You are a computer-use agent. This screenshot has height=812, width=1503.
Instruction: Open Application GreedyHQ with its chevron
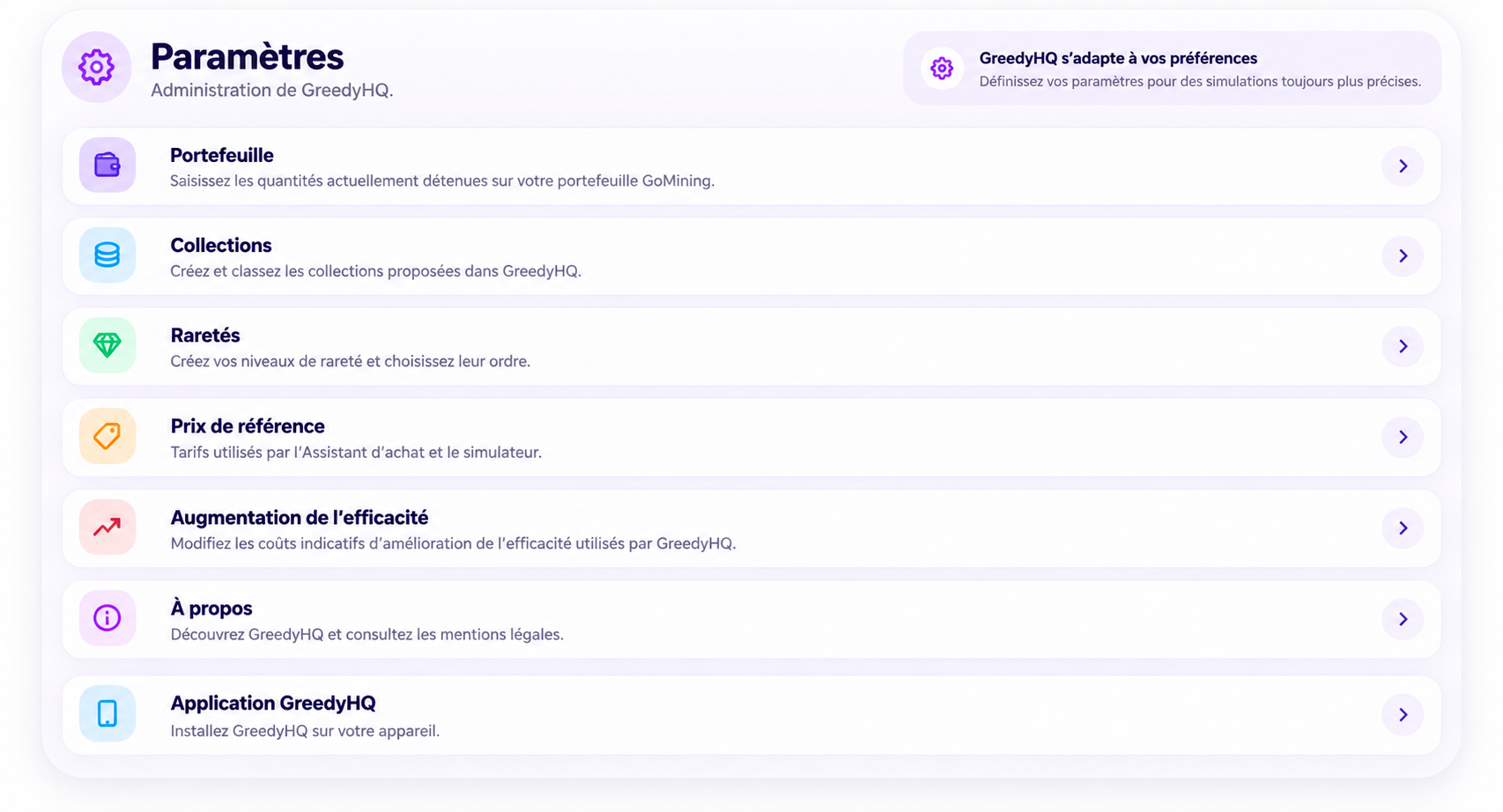point(1403,714)
